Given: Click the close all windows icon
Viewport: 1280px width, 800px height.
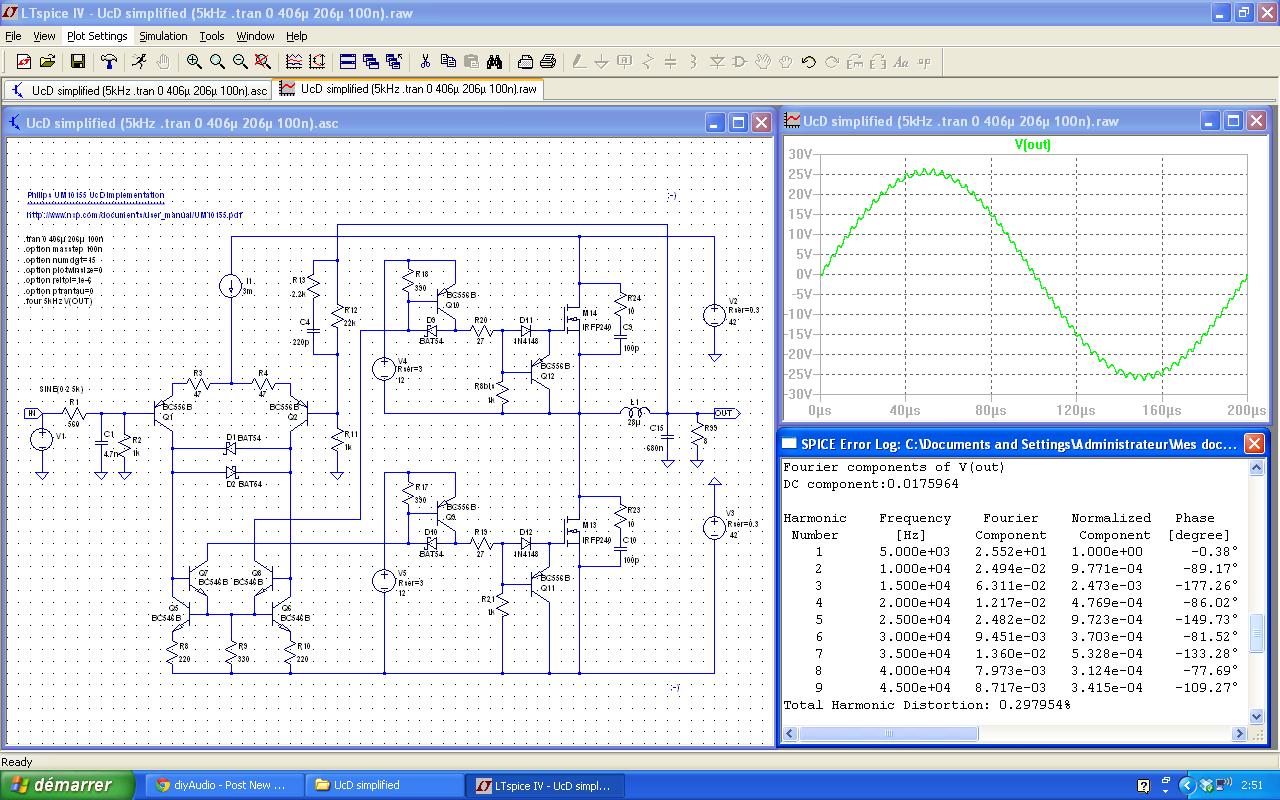Looking at the screenshot, I should pos(394,62).
